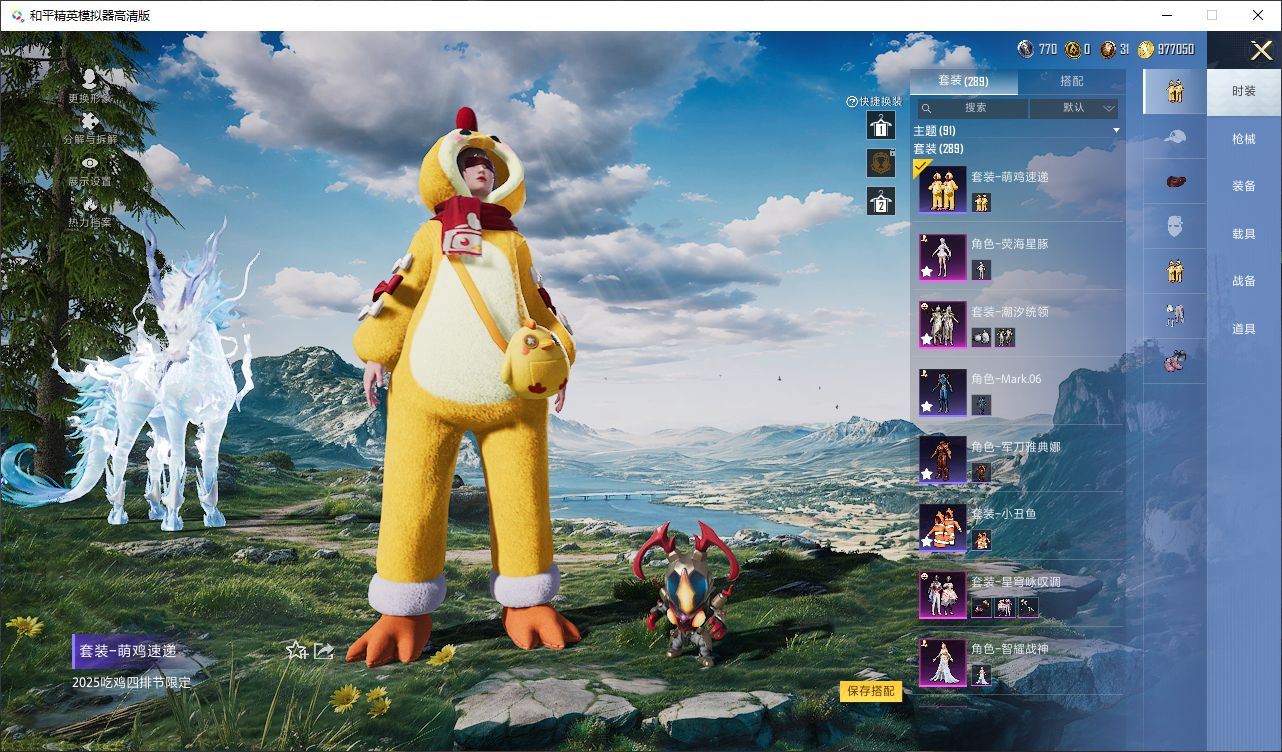Switch to the 搭配 tab
The height and width of the screenshot is (752, 1282).
[1071, 81]
